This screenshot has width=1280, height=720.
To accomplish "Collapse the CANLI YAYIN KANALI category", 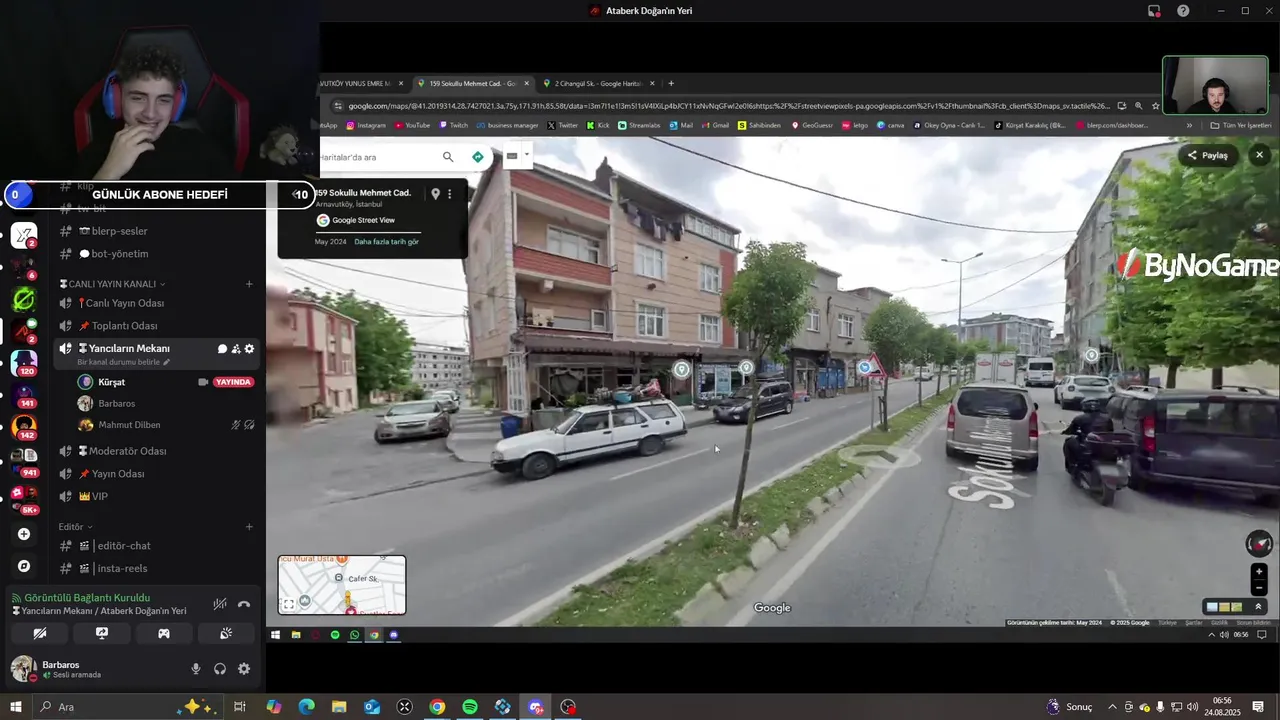I will (x=113, y=284).
